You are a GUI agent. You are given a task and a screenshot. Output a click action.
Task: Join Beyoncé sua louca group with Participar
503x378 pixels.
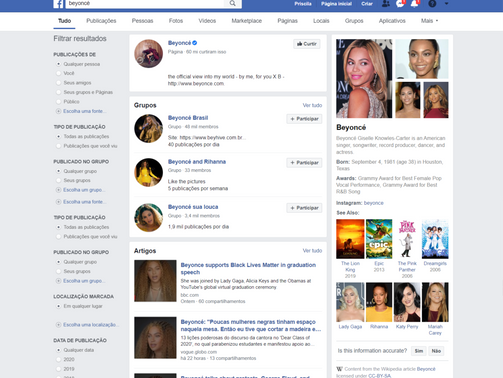point(304,208)
